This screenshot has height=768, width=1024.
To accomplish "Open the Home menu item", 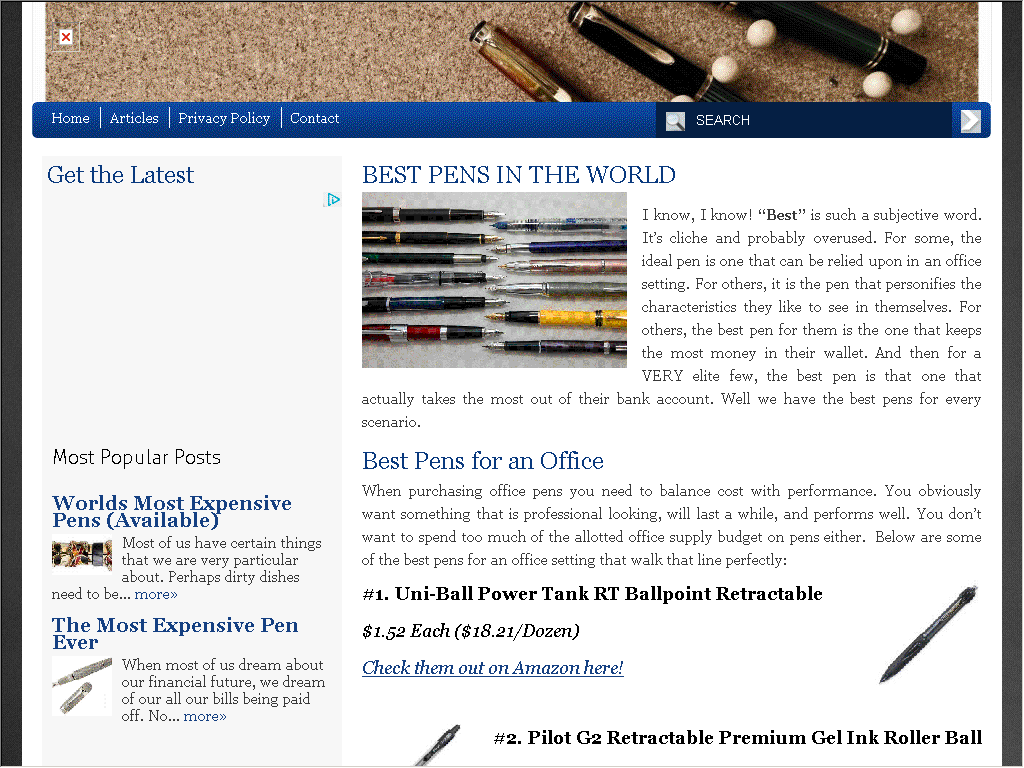I will point(71,118).
